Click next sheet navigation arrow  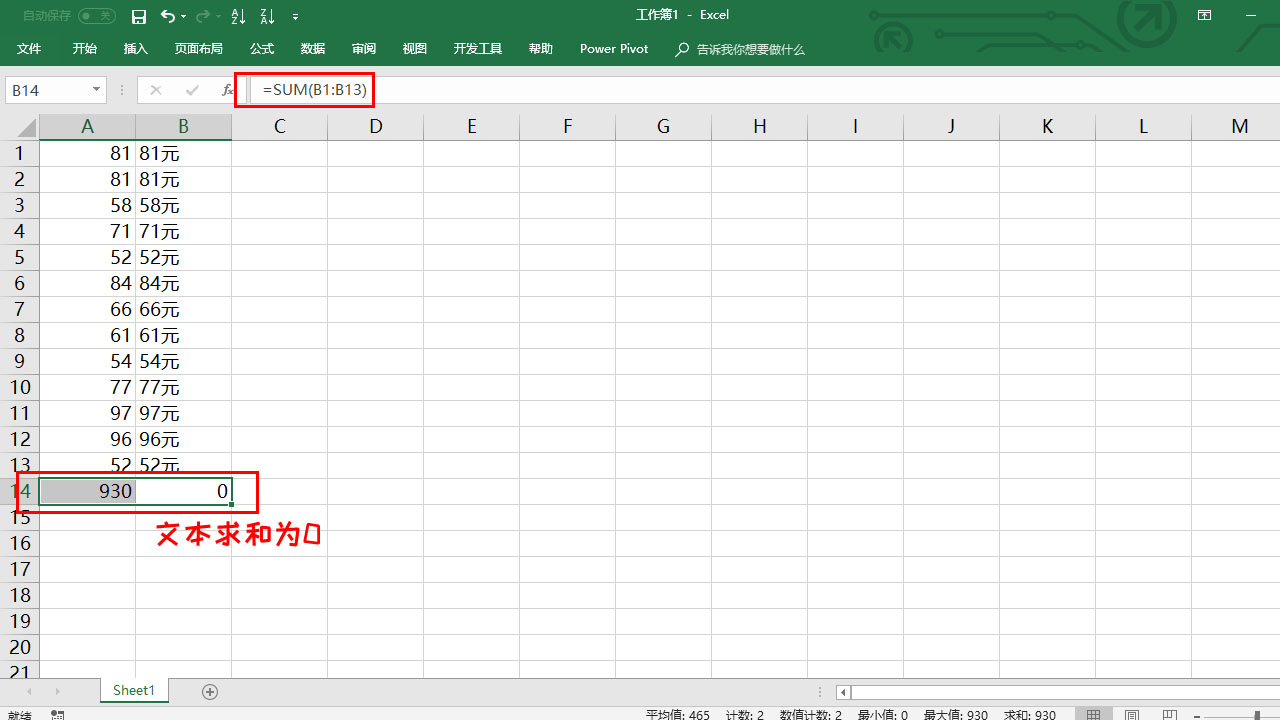[57, 691]
